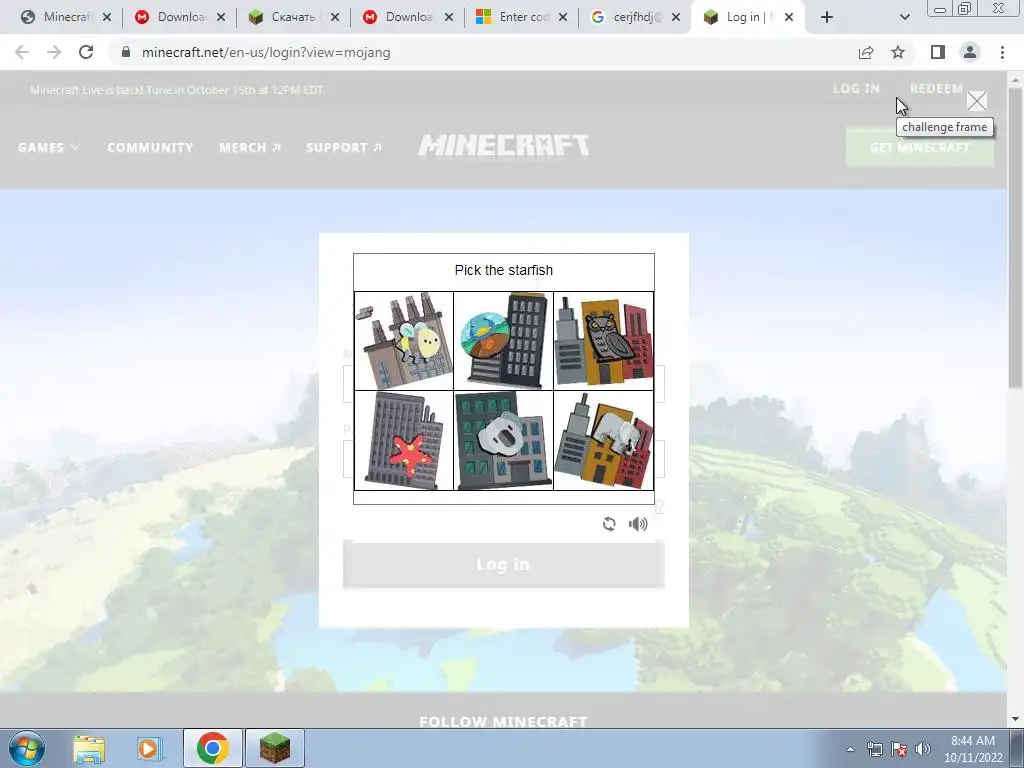Click the Action Center flag icon
The width and height of the screenshot is (1024, 768).
pyautogui.click(x=899, y=749)
